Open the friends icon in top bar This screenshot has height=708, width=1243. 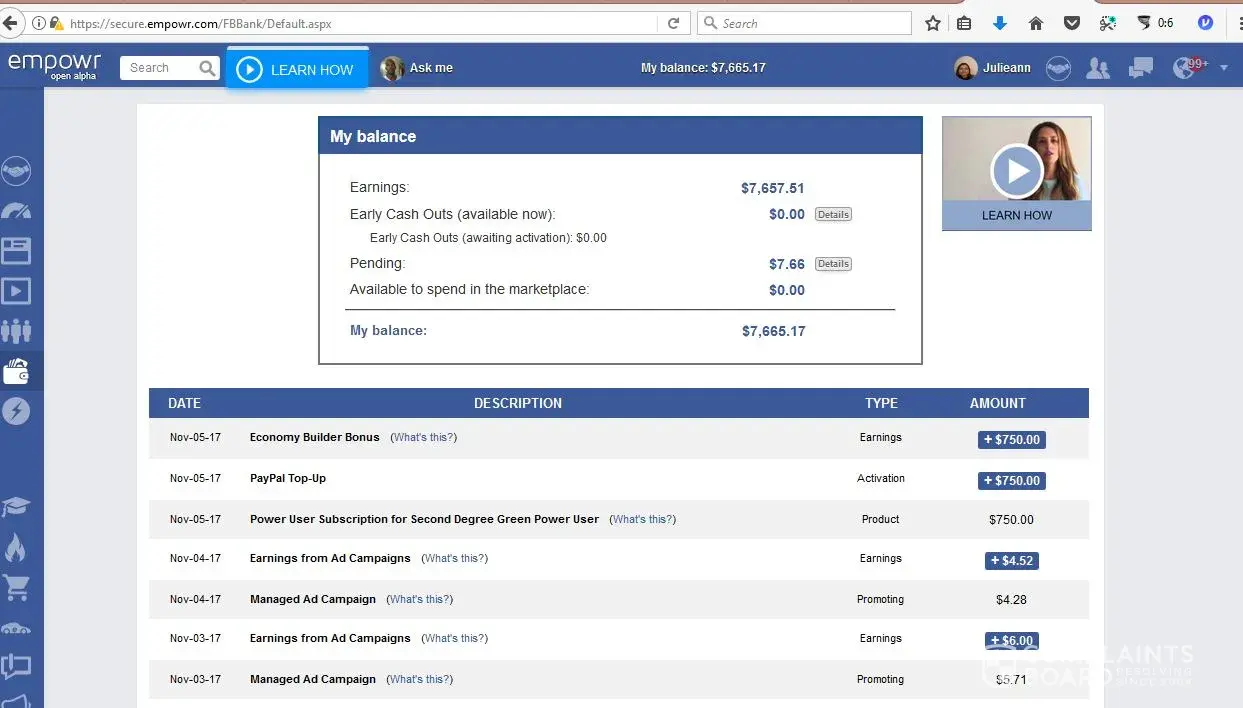[1098, 68]
